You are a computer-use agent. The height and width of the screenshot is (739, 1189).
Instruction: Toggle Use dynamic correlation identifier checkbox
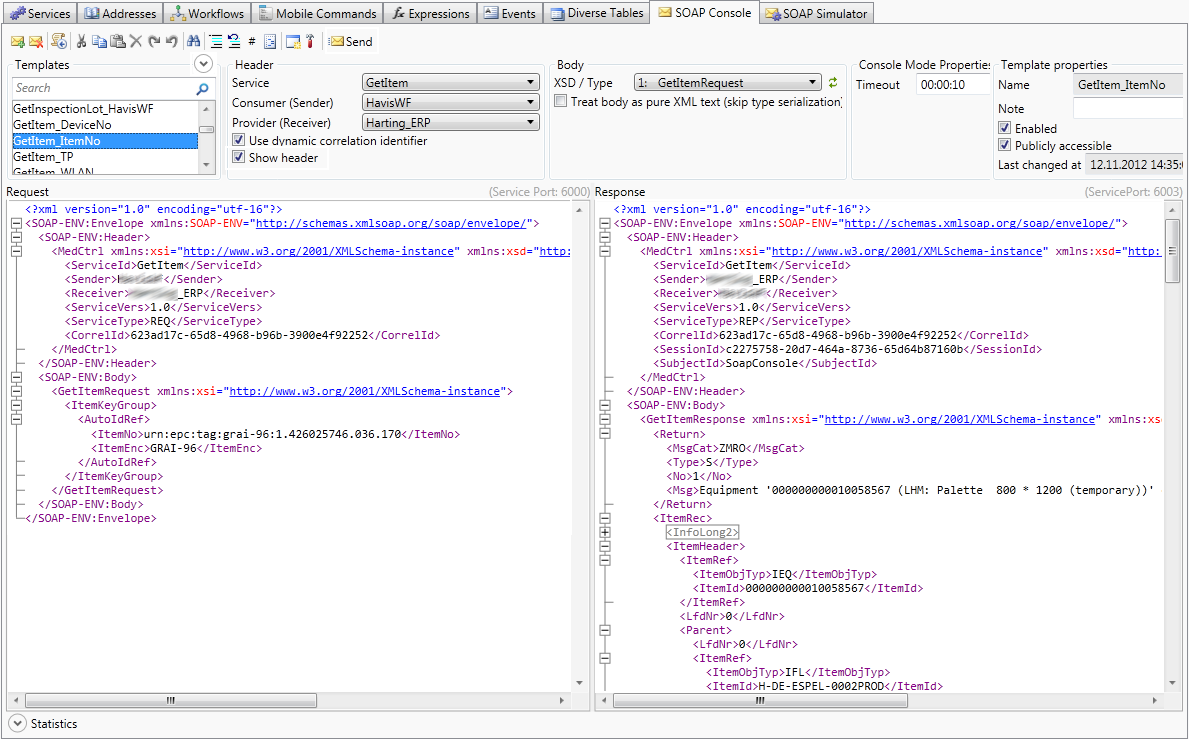point(239,141)
